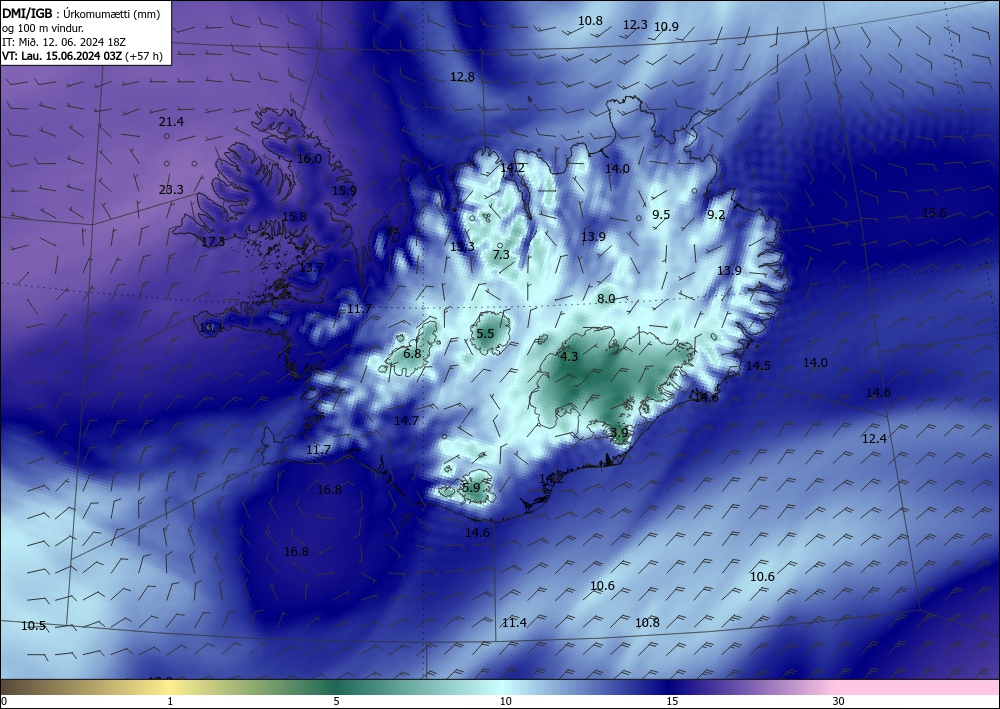
Task: Select the 'IT: Mið. 12. 06. 2024 18Z' line
Action: (64, 42)
